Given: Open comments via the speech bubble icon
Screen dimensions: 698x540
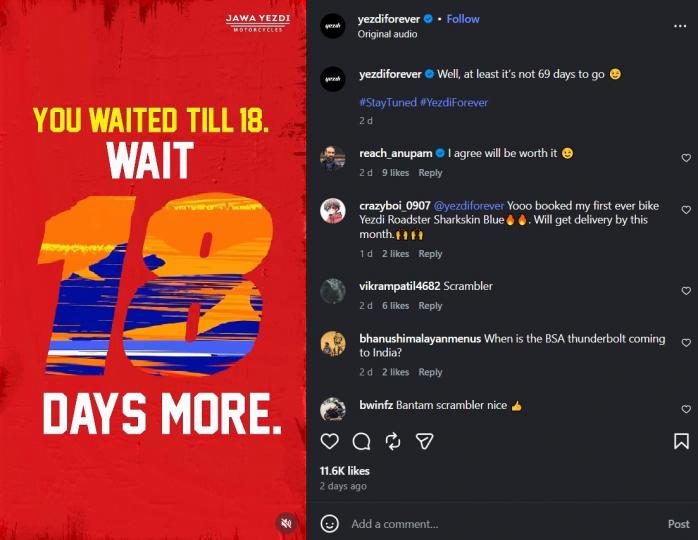Looking at the screenshot, I should click(361, 441).
